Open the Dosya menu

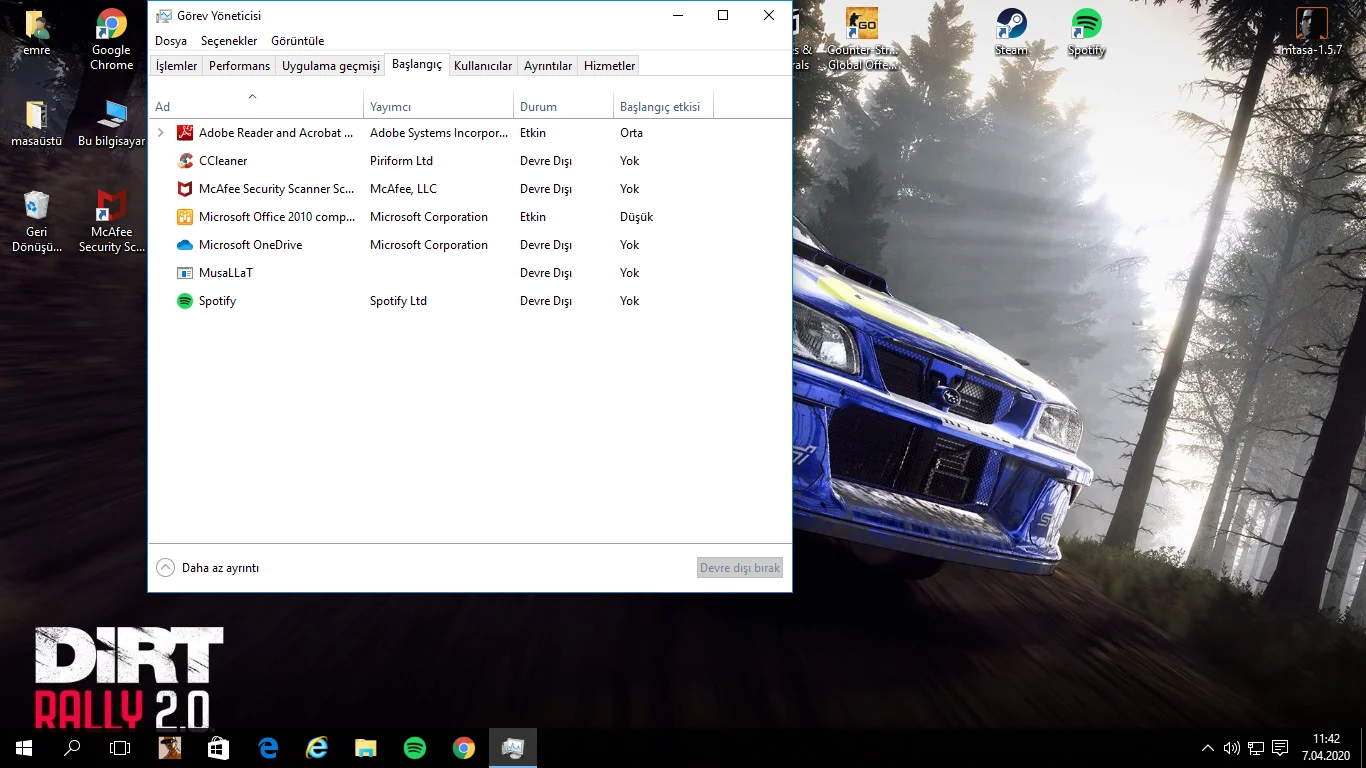pos(171,41)
